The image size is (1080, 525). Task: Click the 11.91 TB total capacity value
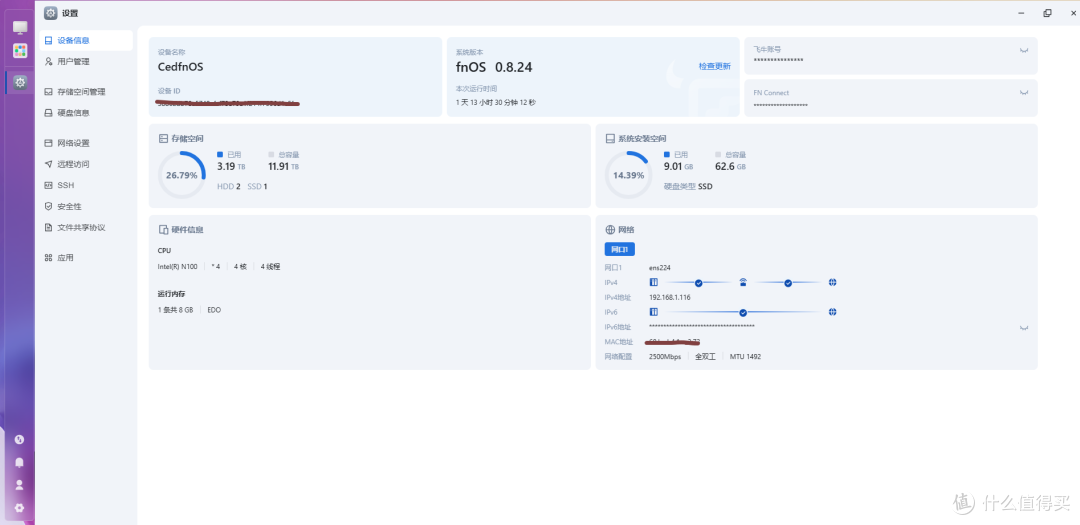pyautogui.click(x=283, y=167)
